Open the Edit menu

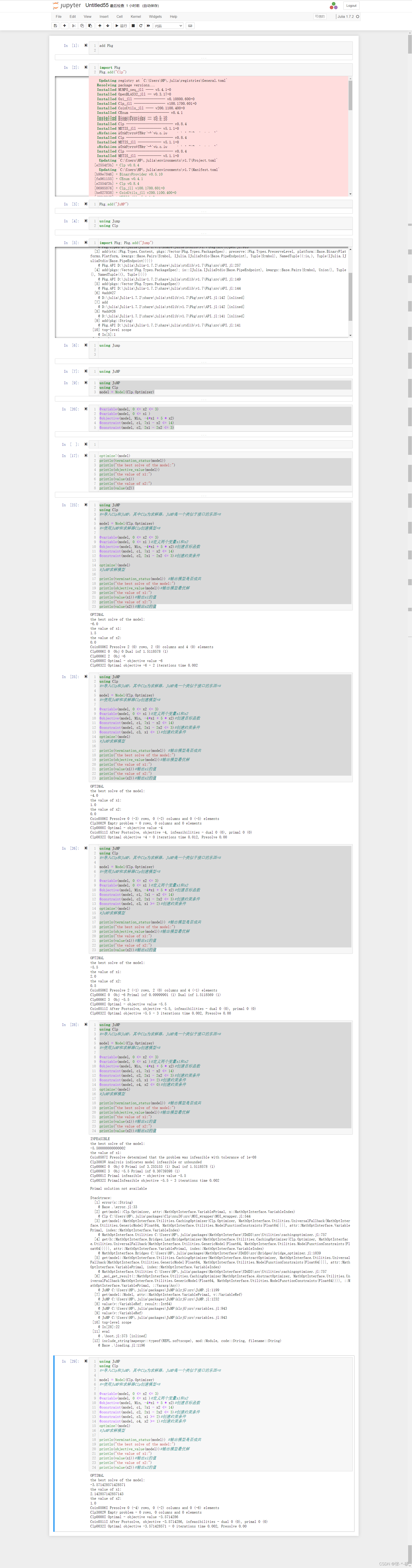(x=73, y=16)
